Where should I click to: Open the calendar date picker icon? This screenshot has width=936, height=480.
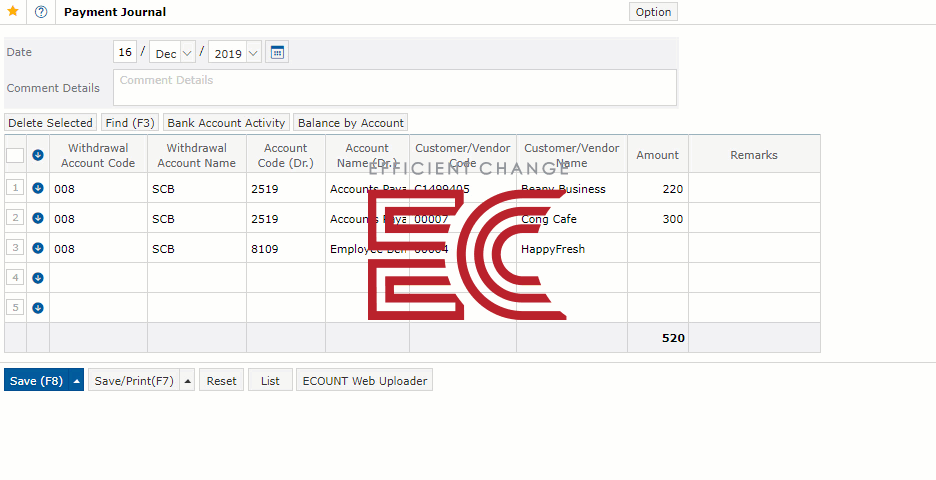[277, 53]
